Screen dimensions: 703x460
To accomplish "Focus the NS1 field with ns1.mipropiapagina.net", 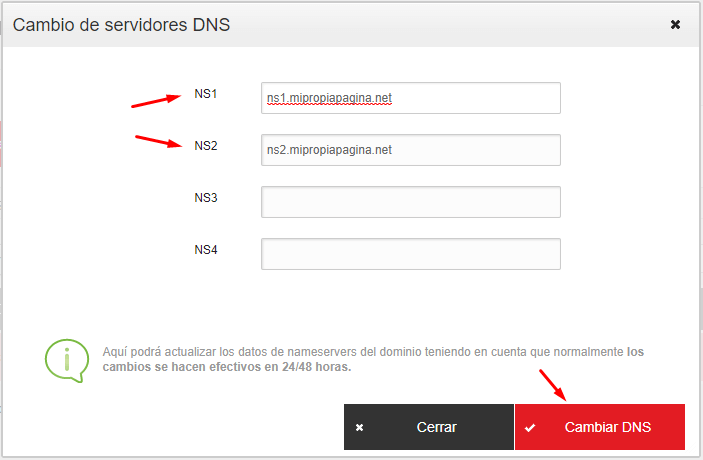I will click(x=411, y=98).
